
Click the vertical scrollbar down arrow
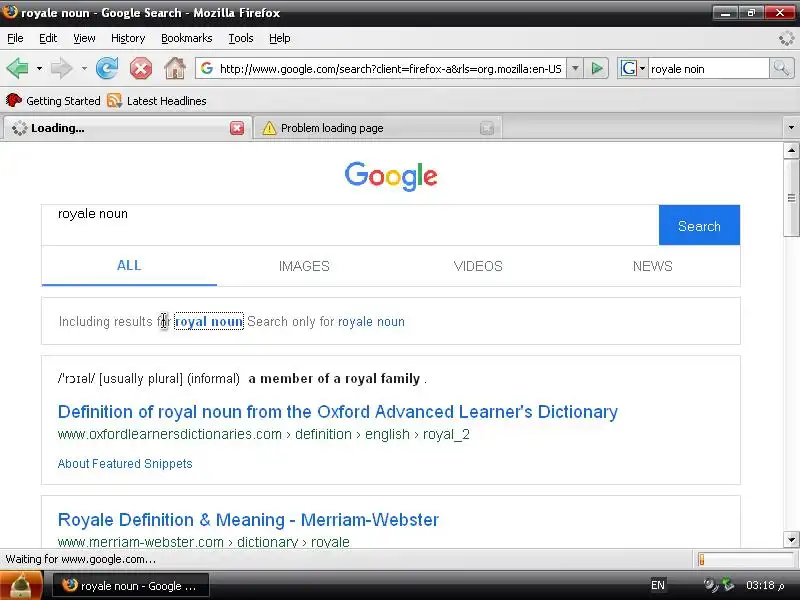791,539
